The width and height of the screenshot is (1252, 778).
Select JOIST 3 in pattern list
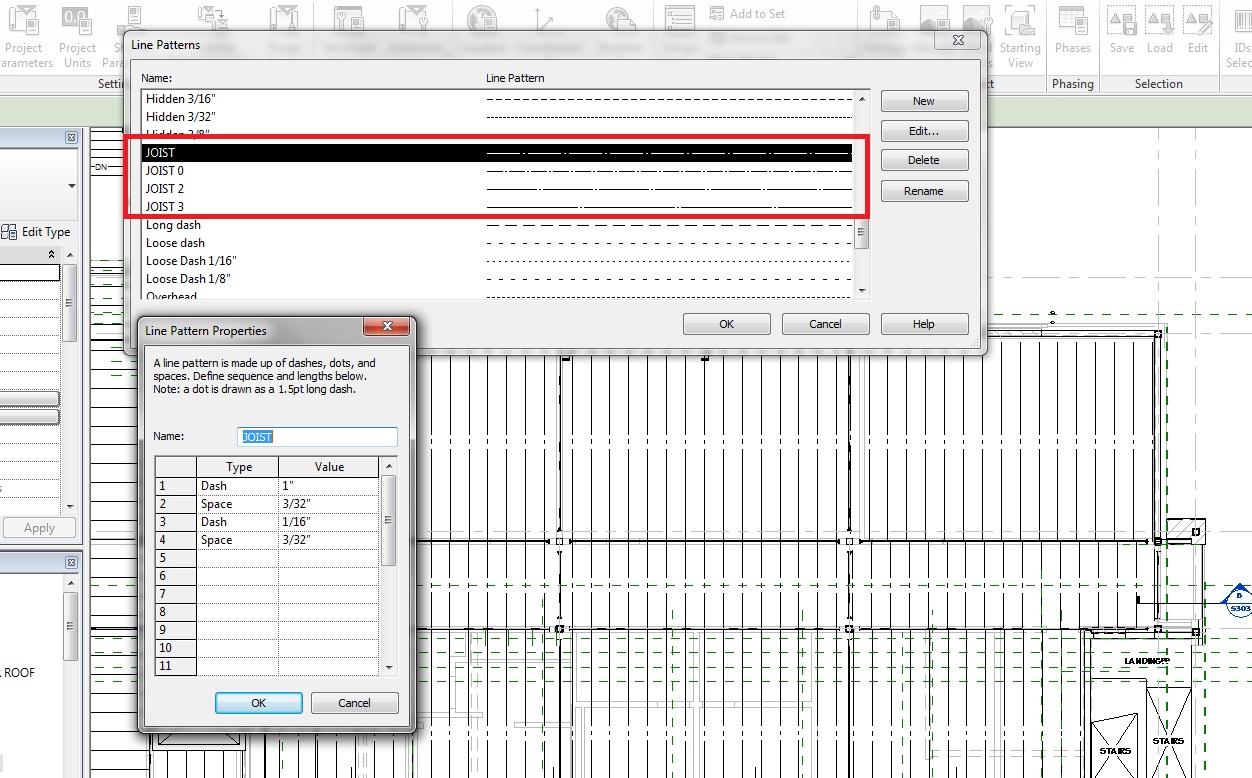tap(497, 207)
